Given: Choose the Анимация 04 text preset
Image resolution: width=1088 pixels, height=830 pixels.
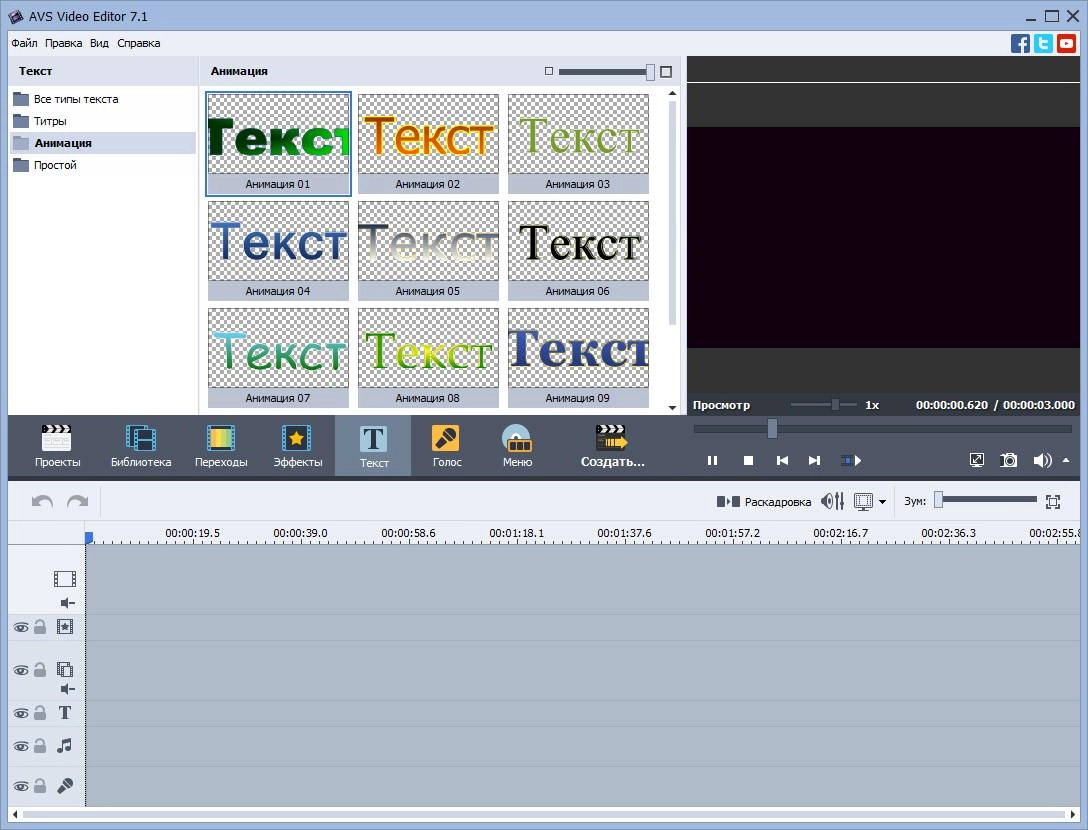Looking at the screenshot, I should tap(278, 251).
